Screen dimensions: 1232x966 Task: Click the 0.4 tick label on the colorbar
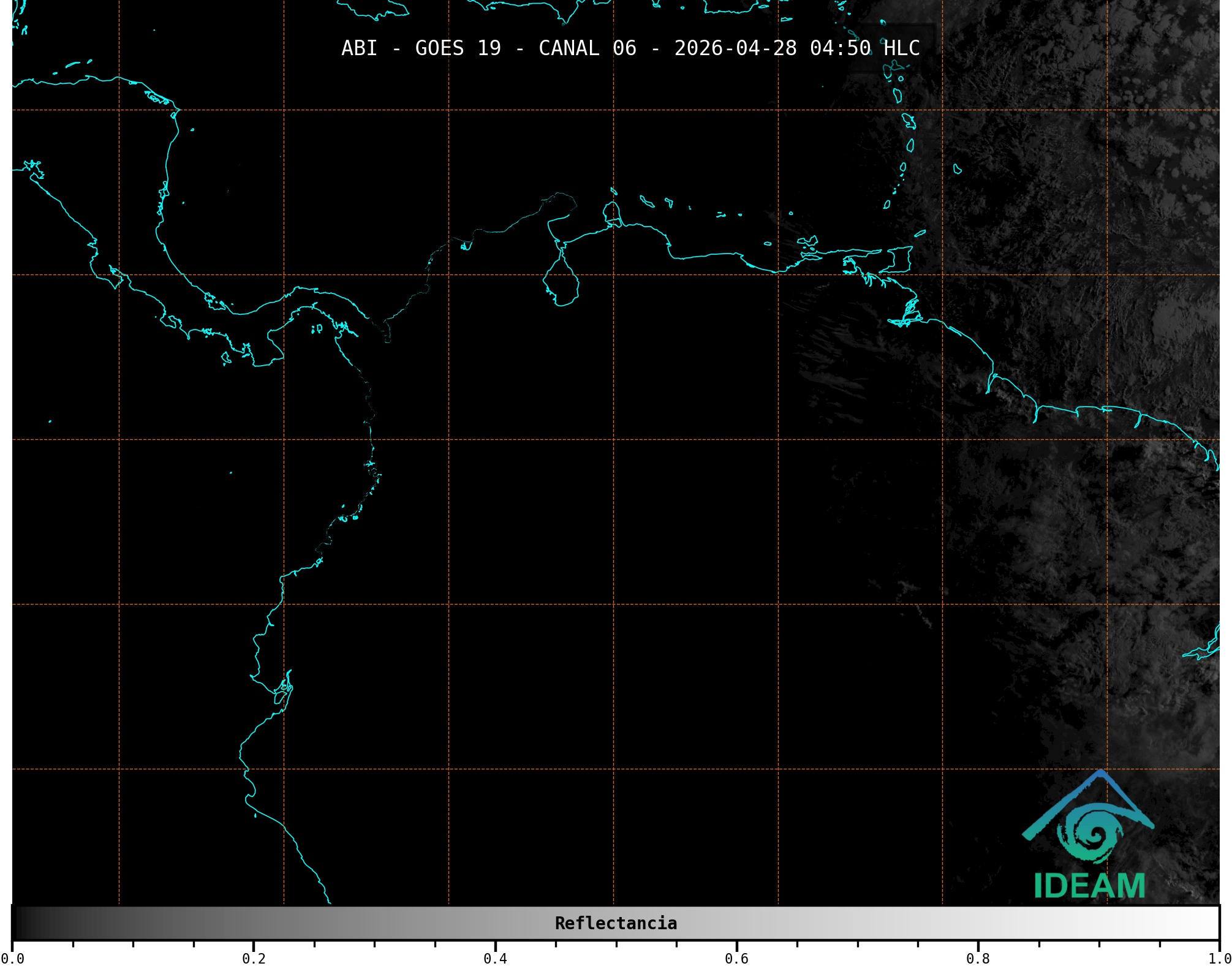[495, 958]
